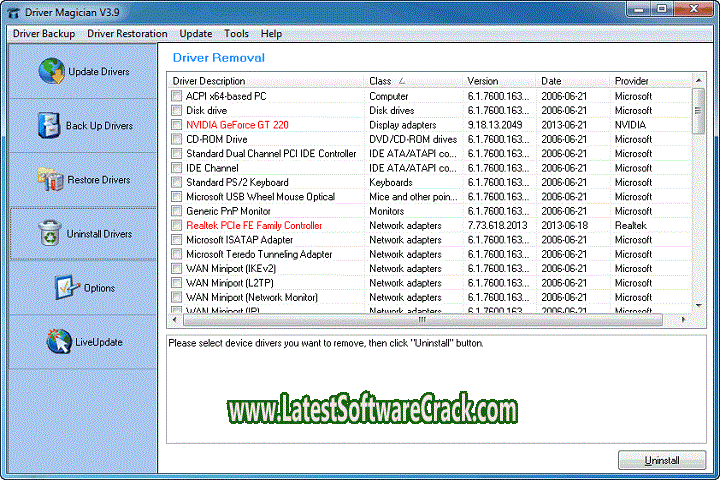Tick the Realtek PCIe FE Family Controller checkbox
The width and height of the screenshot is (720, 480).
(x=177, y=226)
